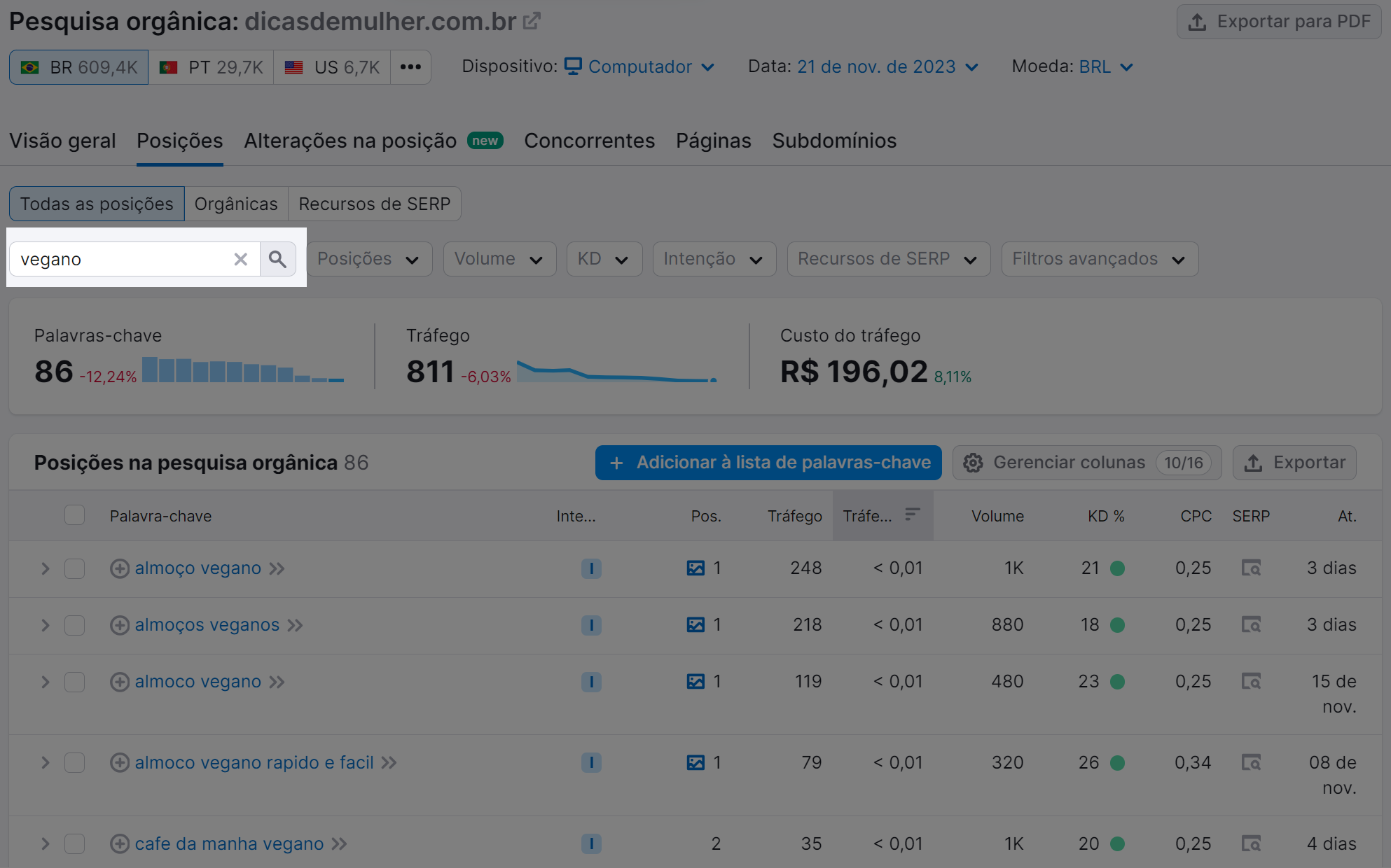Open SERP snapshot for almoco vegano
The image size is (1391, 868).
[x=1251, y=681]
